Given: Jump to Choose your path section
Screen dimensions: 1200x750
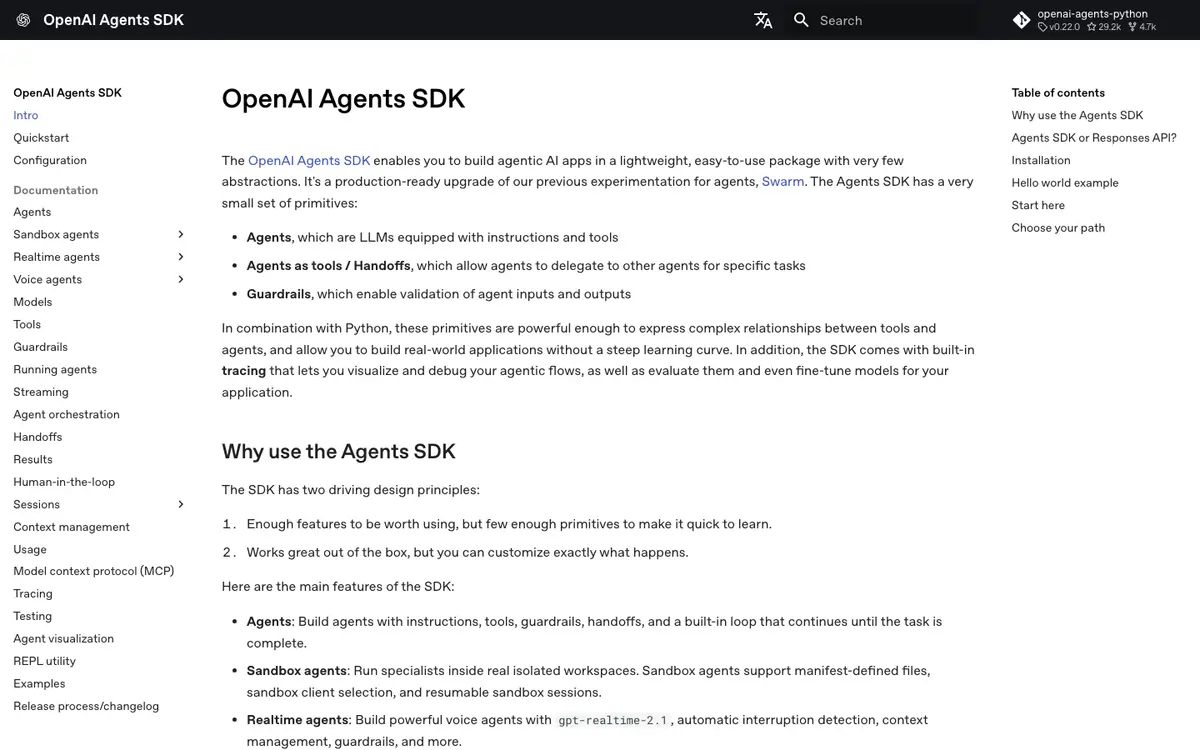Looking at the screenshot, I should (x=1058, y=228).
